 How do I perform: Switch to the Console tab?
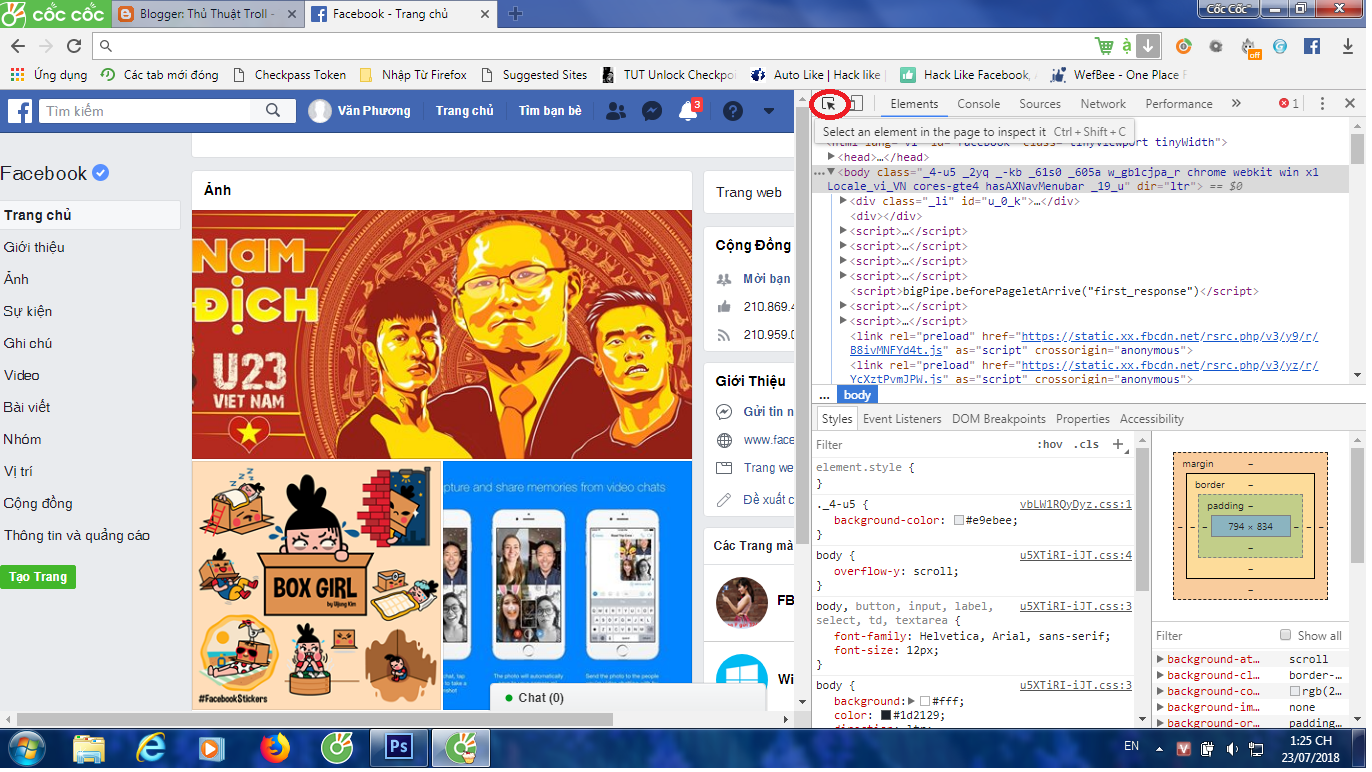click(x=978, y=103)
